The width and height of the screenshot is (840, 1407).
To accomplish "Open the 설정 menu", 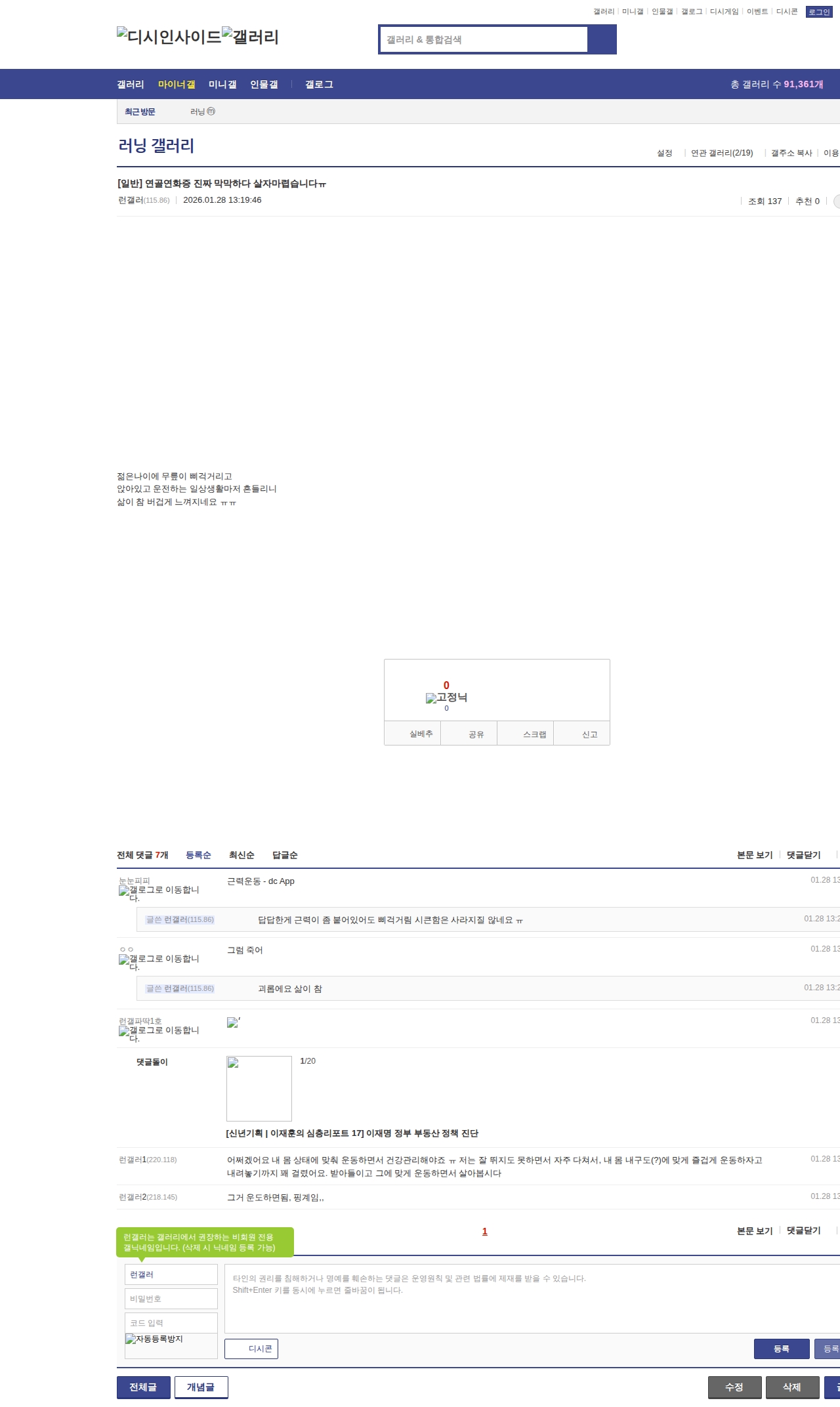I will pos(665,154).
